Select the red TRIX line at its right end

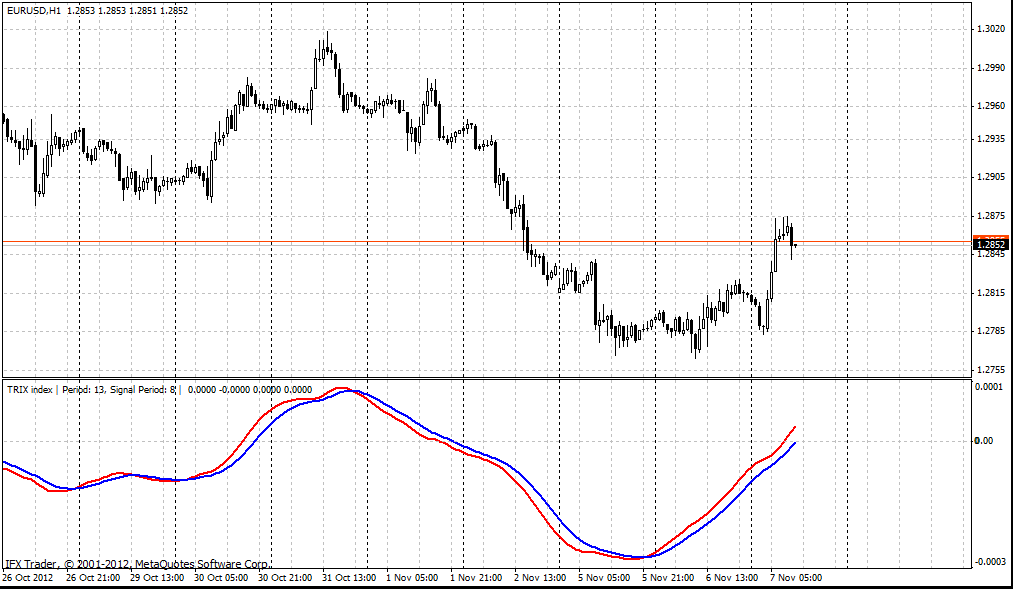pyautogui.click(x=794, y=427)
